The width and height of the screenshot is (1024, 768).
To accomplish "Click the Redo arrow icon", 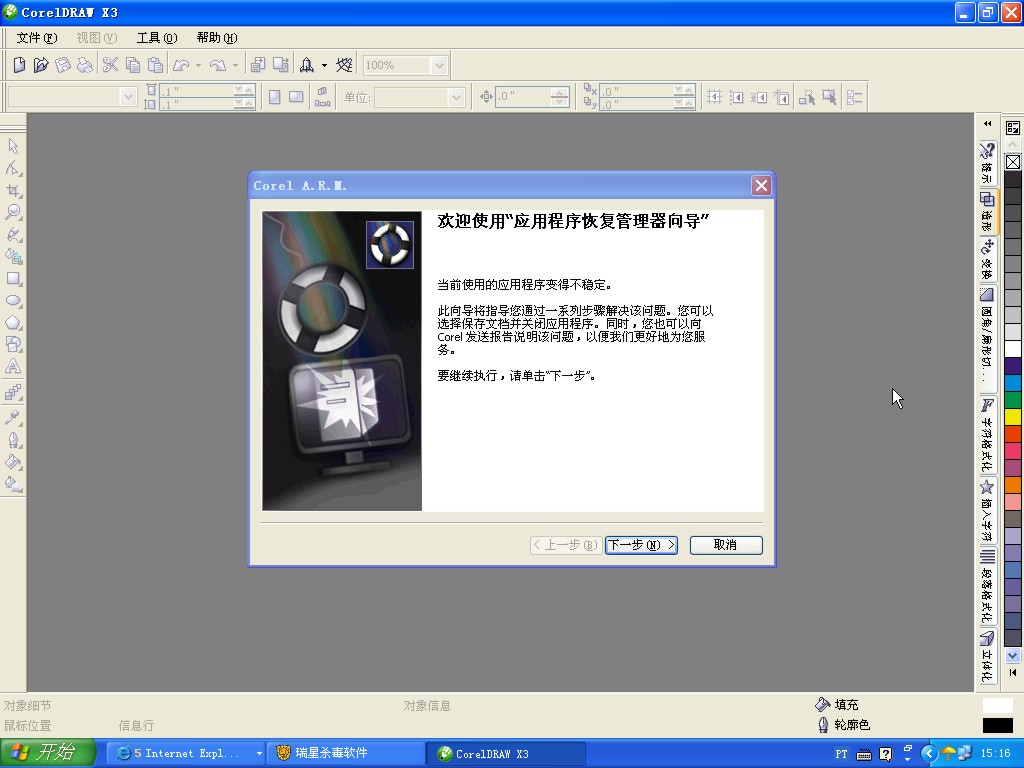I will tap(218, 65).
